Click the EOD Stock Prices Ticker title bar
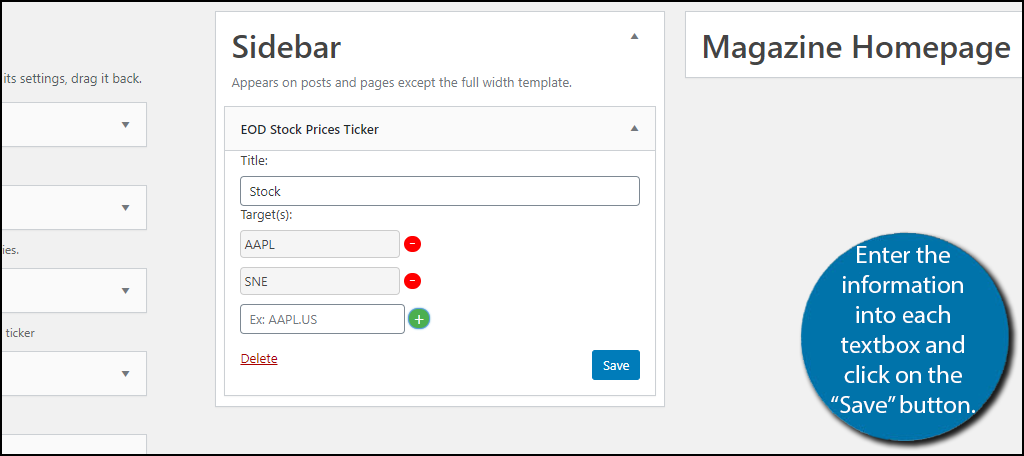Viewport: 1024px width, 456px height. [x=440, y=129]
